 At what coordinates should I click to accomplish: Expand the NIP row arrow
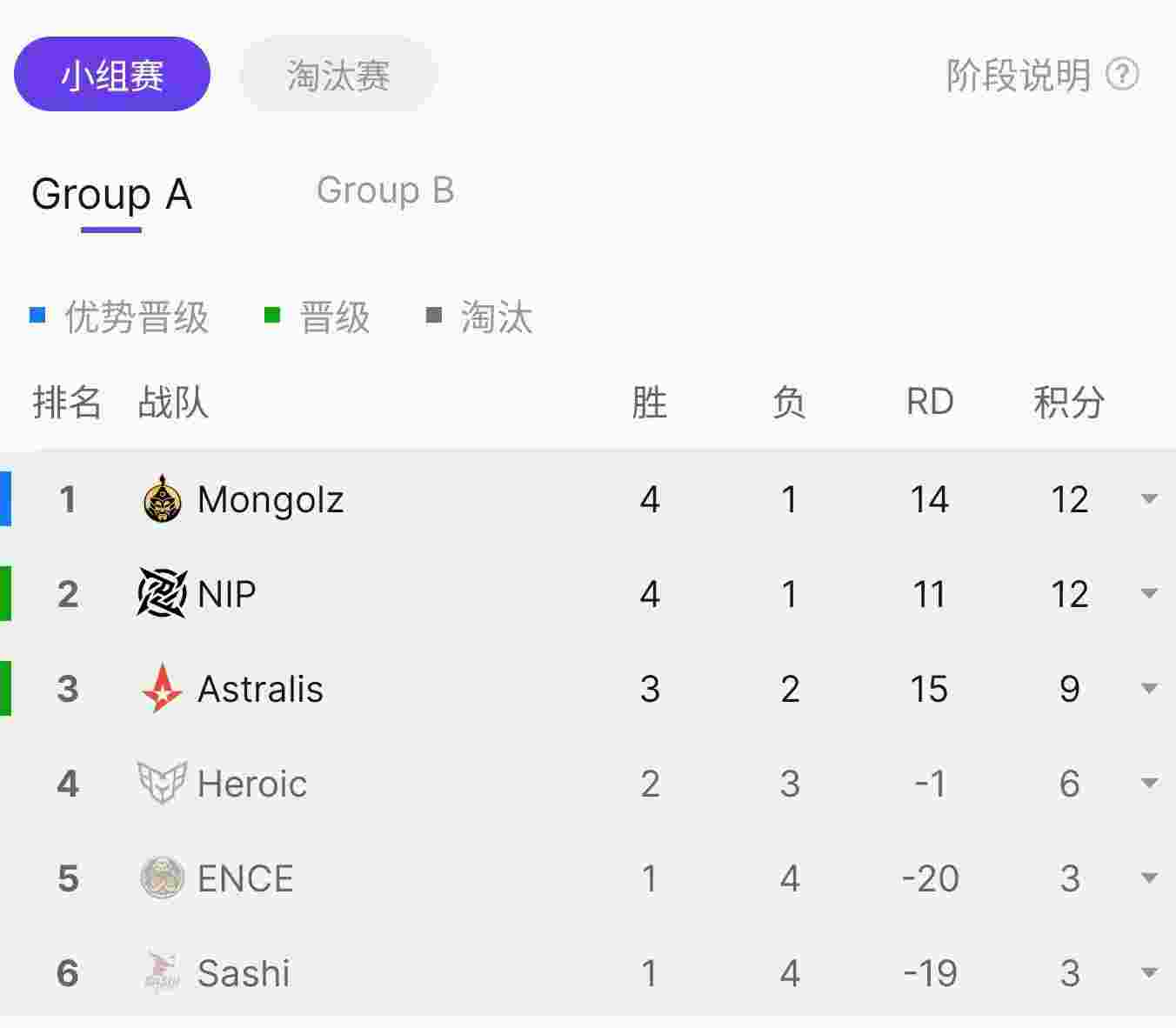1149,594
